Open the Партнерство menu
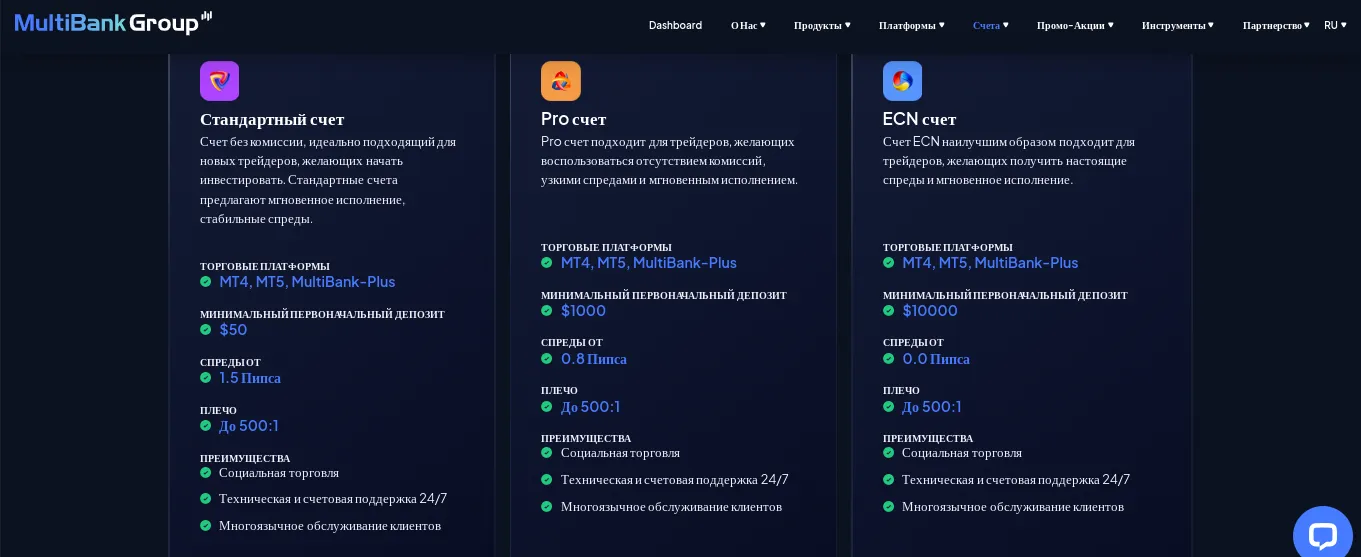Image resolution: width=1361 pixels, height=557 pixels. coord(1276,25)
